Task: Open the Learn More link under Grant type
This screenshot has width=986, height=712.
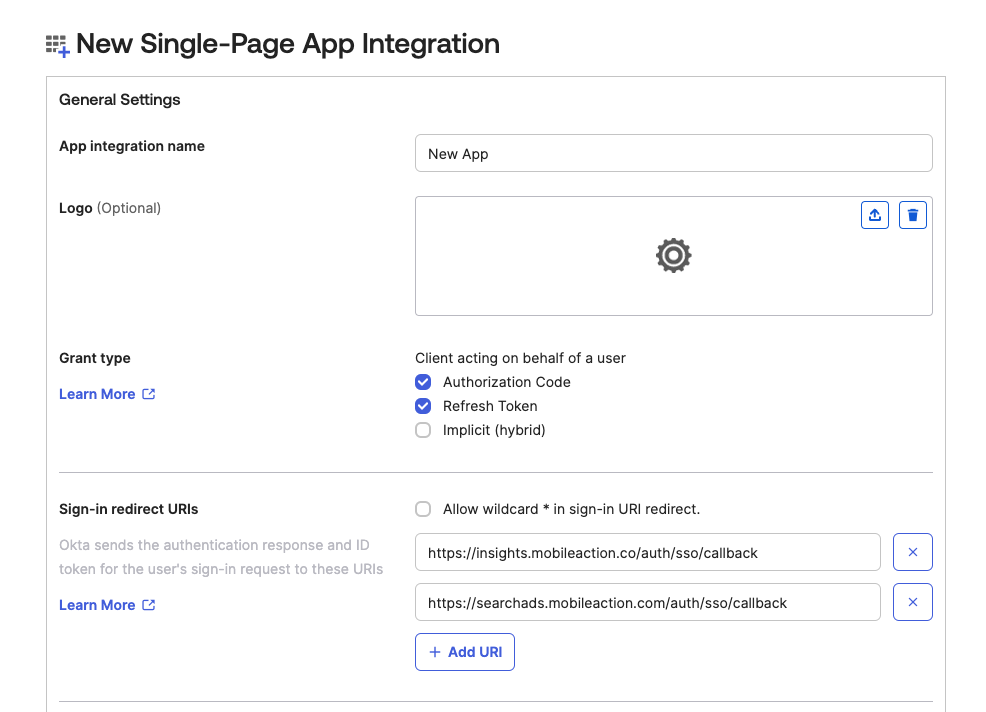Action: click(95, 393)
